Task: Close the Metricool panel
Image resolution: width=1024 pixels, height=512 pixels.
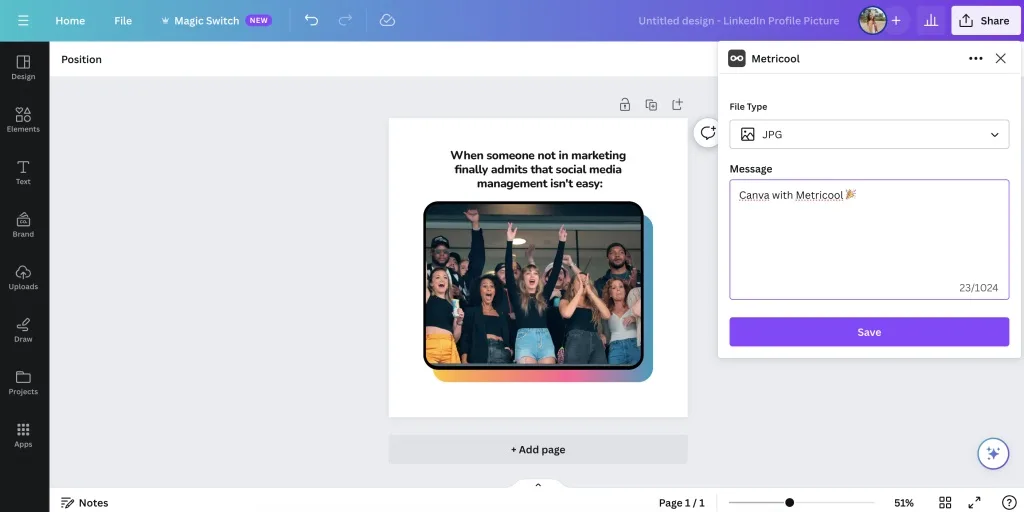Action: click(1000, 58)
